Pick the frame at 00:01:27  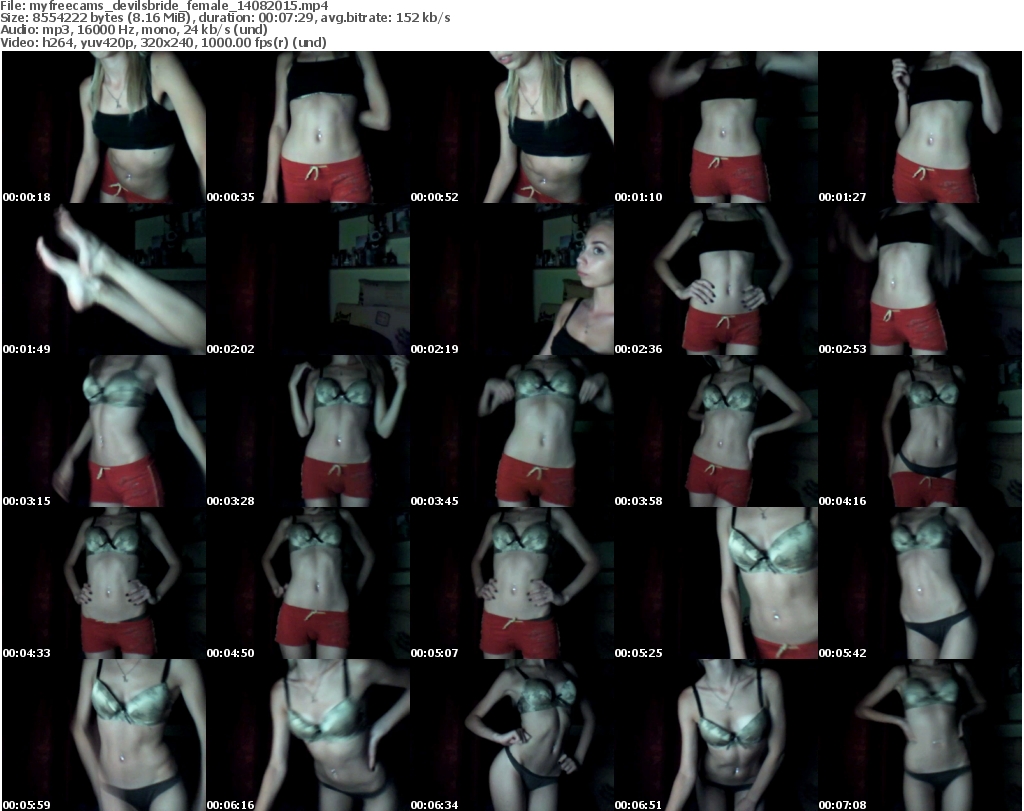pos(920,127)
